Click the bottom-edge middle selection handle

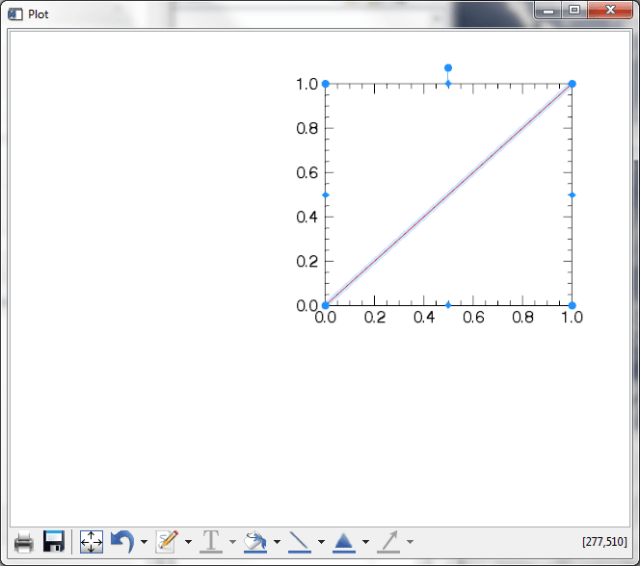(x=448, y=305)
